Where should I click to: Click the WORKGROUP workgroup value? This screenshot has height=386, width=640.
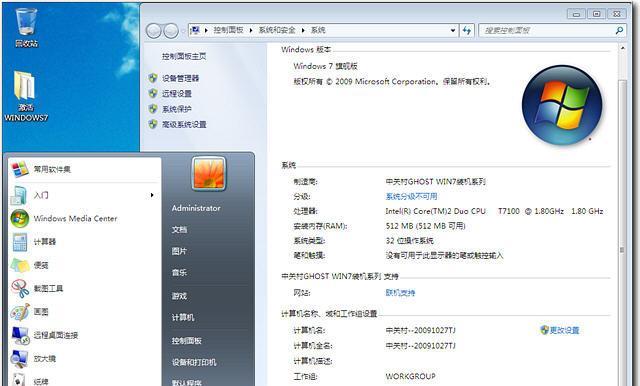point(410,376)
